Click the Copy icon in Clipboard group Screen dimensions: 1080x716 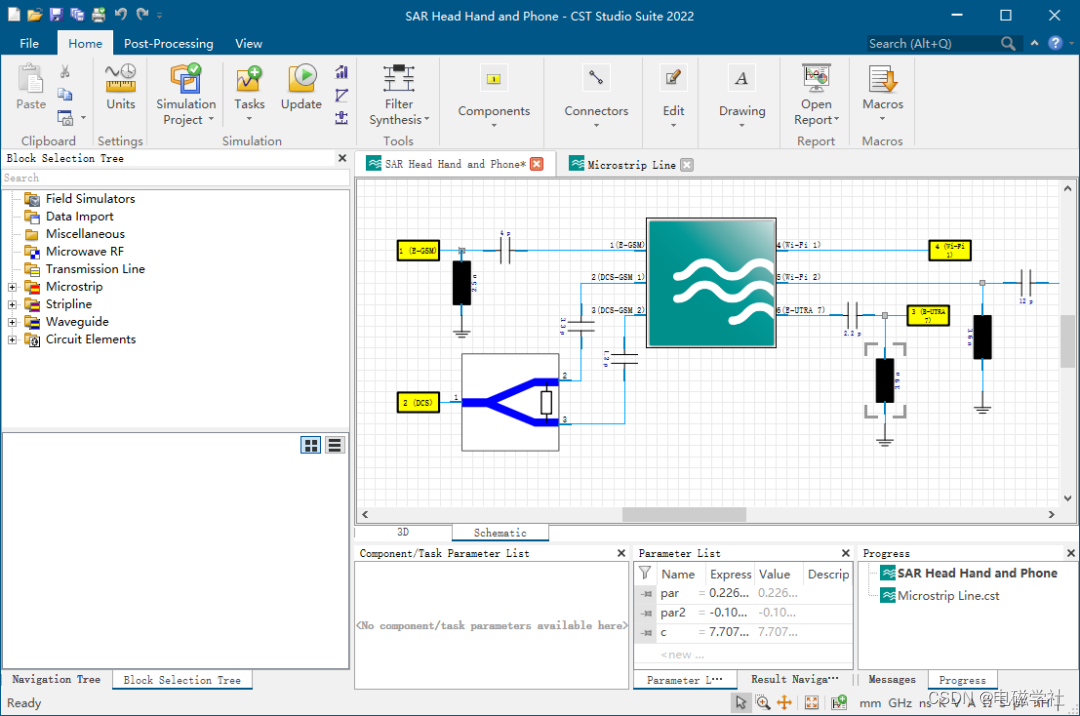click(x=65, y=94)
